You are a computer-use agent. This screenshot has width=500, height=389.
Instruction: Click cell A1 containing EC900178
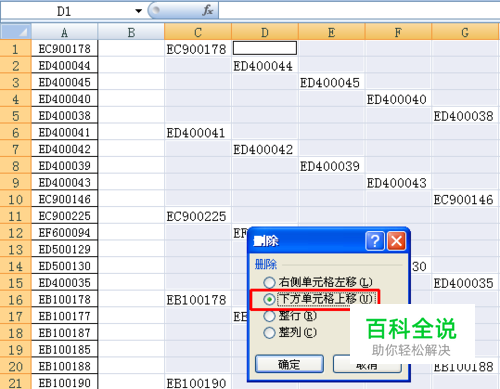point(64,49)
